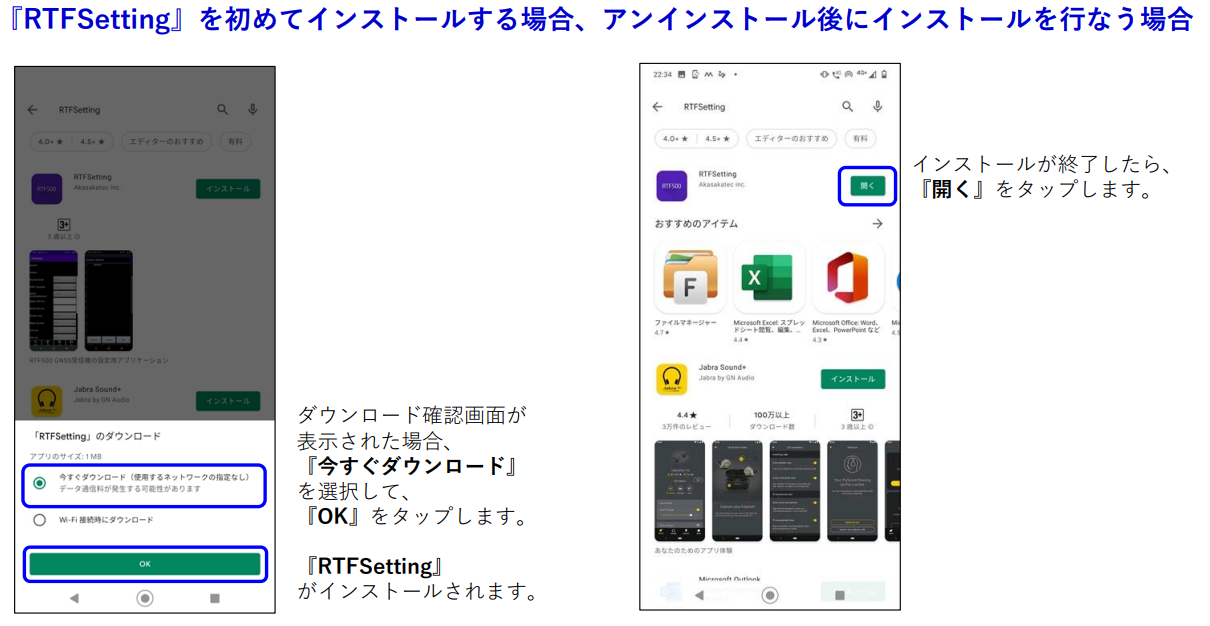This screenshot has width=1210, height=626.
Task: Tap battery icon in 22:34 status bar
Action: 884,74
